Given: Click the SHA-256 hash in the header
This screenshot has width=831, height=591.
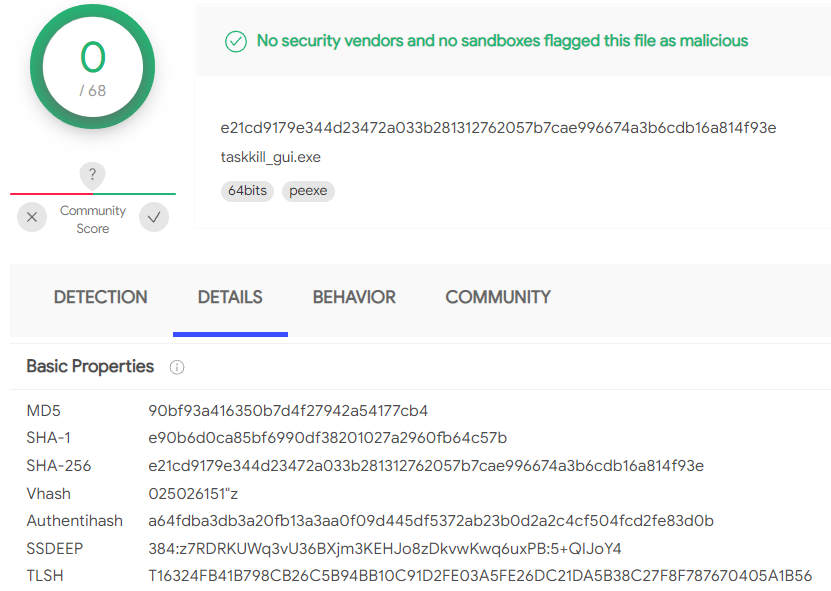Looking at the screenshot, I should click(498, 128).
